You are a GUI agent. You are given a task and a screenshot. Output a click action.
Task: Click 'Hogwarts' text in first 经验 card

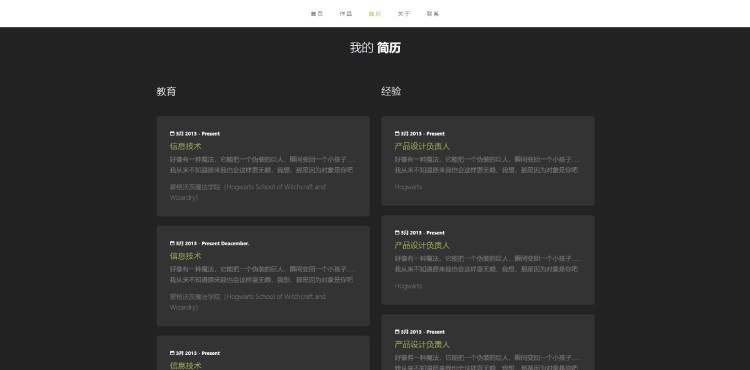point(408,187)
